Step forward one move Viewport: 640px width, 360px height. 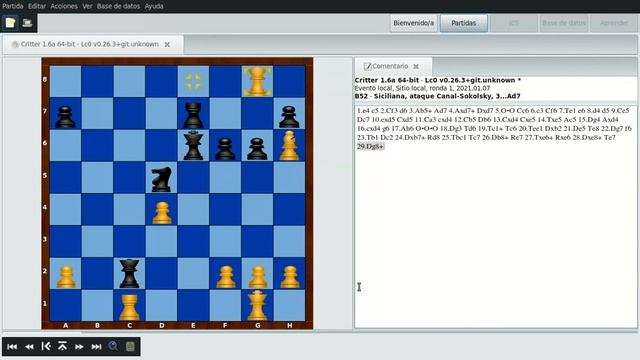pyautogui.click(x=79, y=347)
